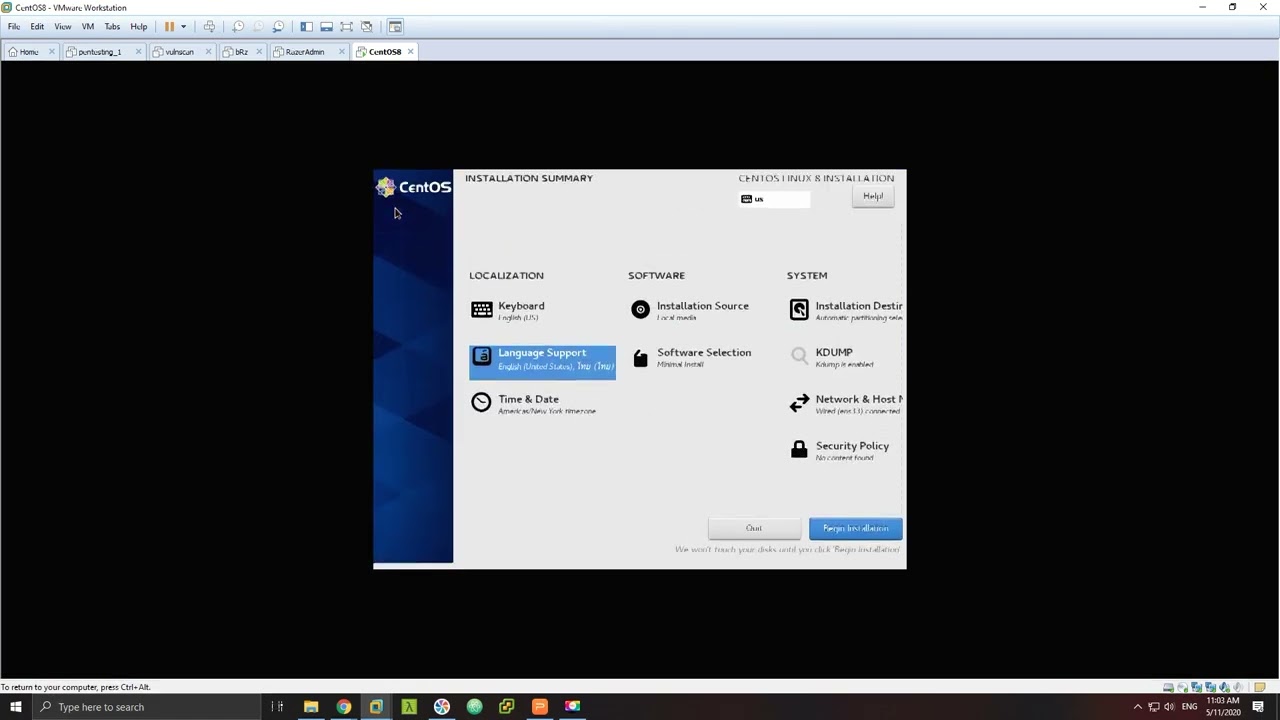Send Ctrl+Alt+Del to the virtual machine

pos(209,26)
